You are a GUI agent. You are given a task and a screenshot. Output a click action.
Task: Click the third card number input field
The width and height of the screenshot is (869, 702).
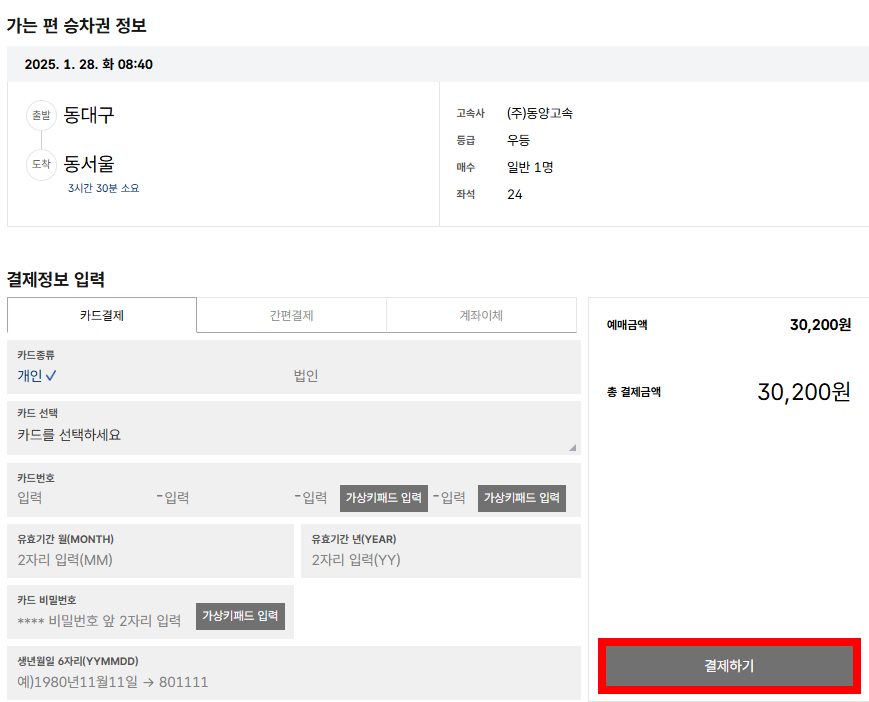(315, 498)
